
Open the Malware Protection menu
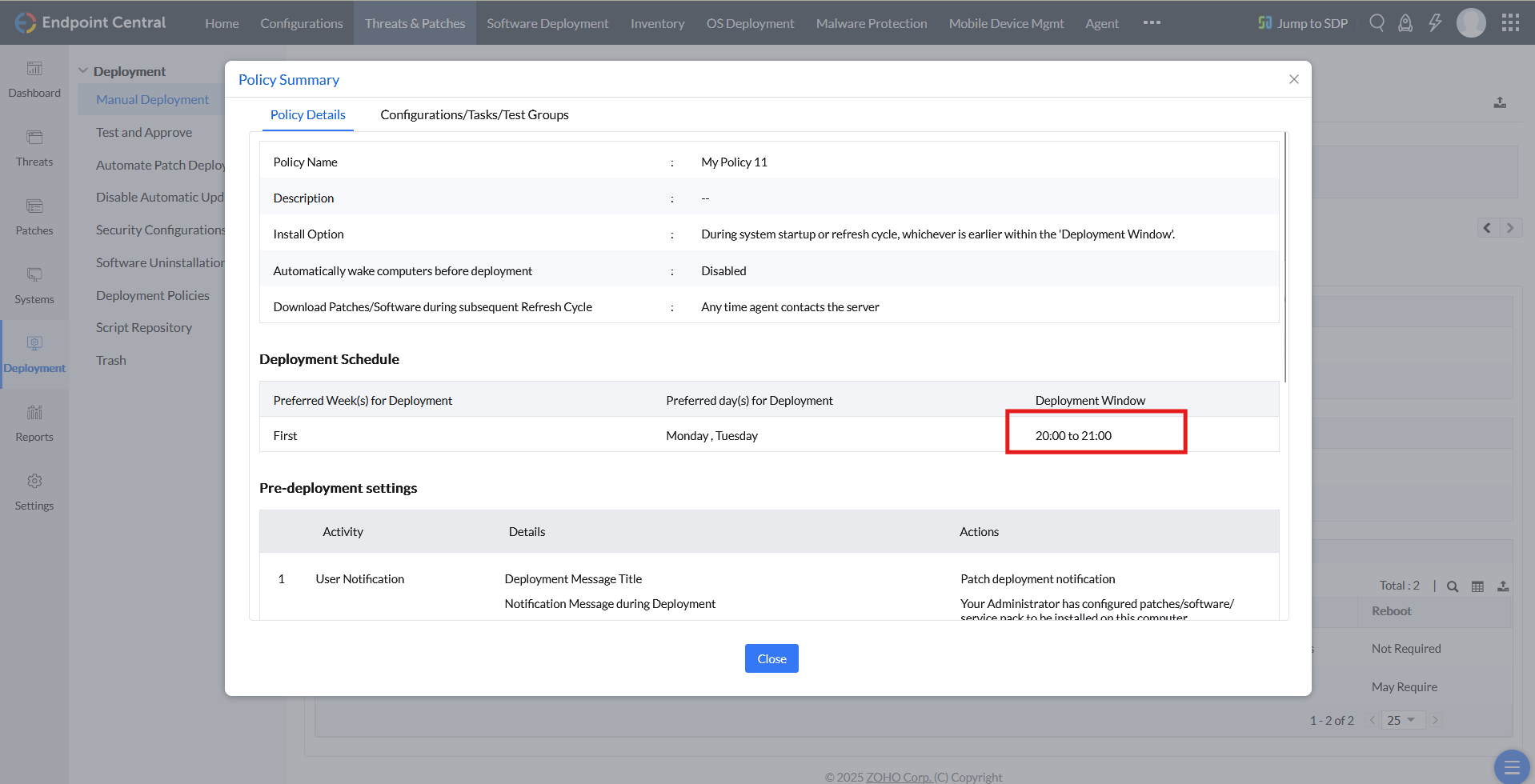pyautogui.click(x=872, y=23)
